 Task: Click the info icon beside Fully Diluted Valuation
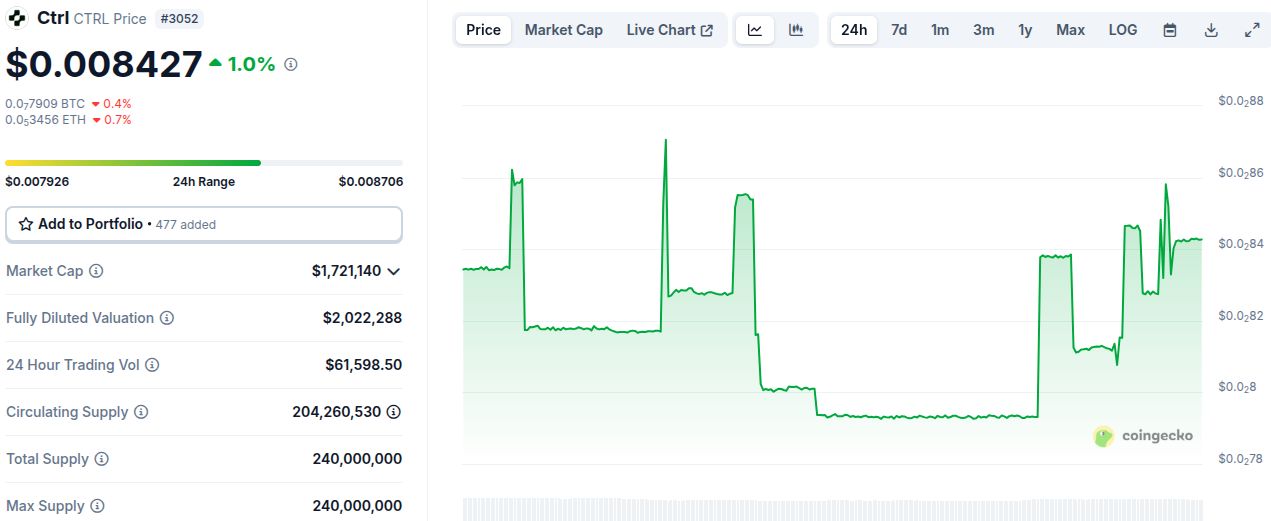pyautogui.click(x=167, y=318)
